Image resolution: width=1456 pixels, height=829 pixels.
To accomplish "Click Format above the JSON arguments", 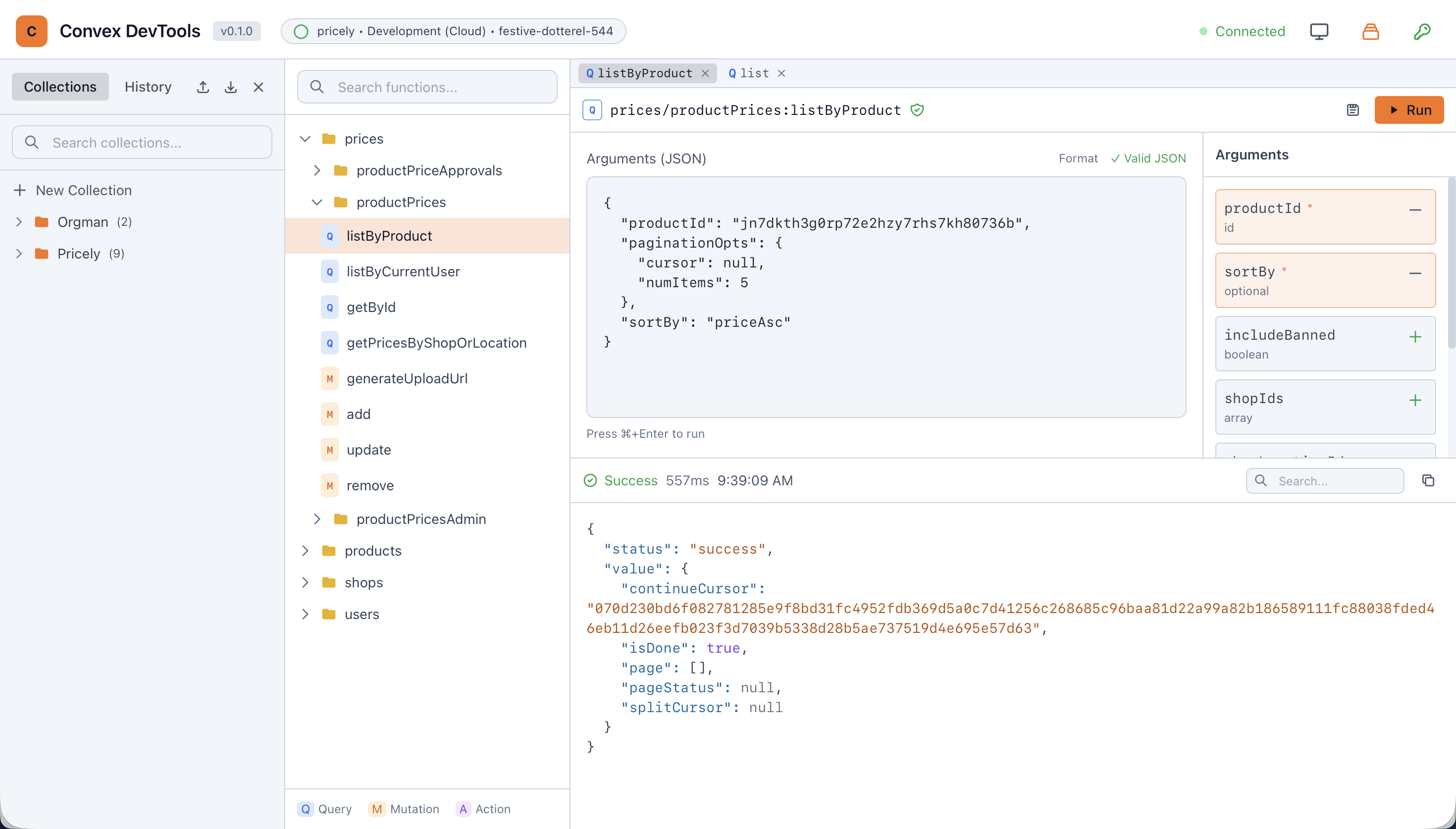I will (x=1078, y=158).
